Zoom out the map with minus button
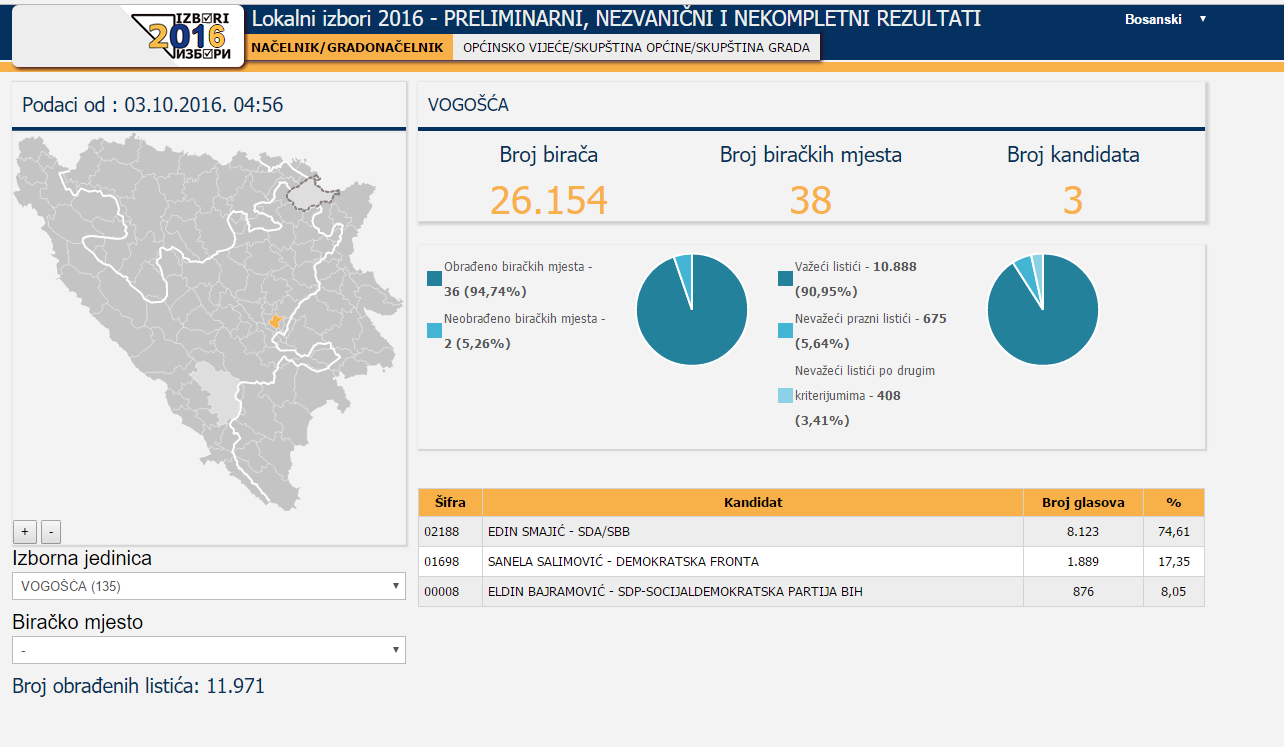The width and height of the screenshot is (1284, 747). (52, 531)
